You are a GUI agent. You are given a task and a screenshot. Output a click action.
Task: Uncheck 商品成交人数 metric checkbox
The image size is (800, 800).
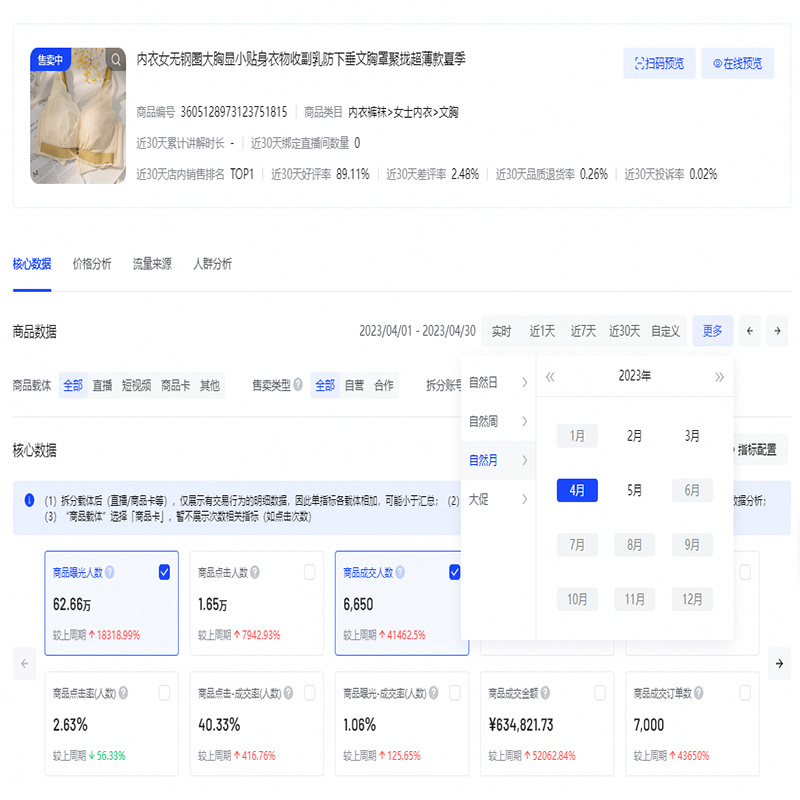coord(454,572)
